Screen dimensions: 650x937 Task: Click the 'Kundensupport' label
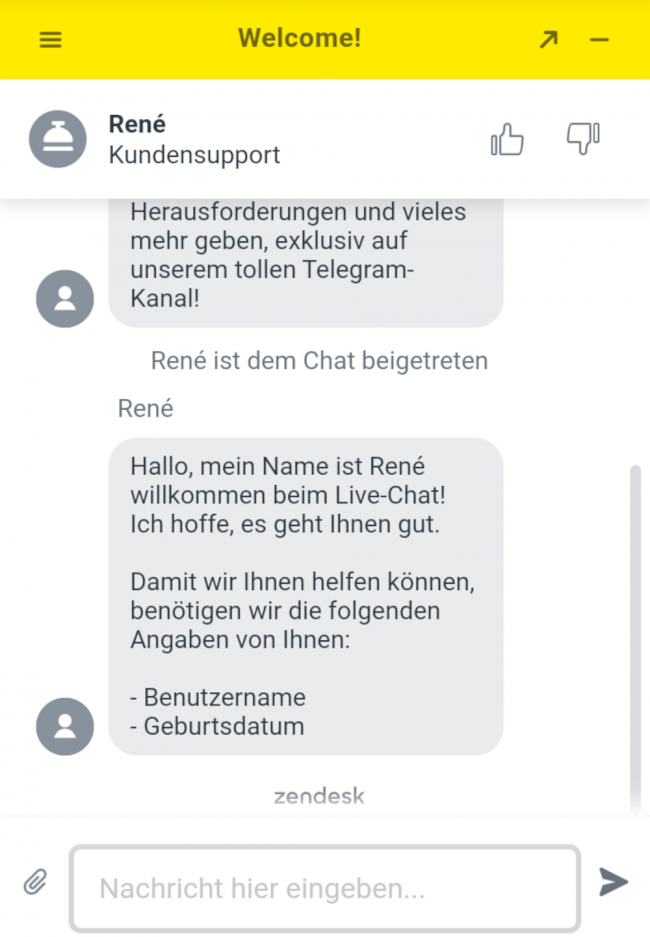(194, 156)
